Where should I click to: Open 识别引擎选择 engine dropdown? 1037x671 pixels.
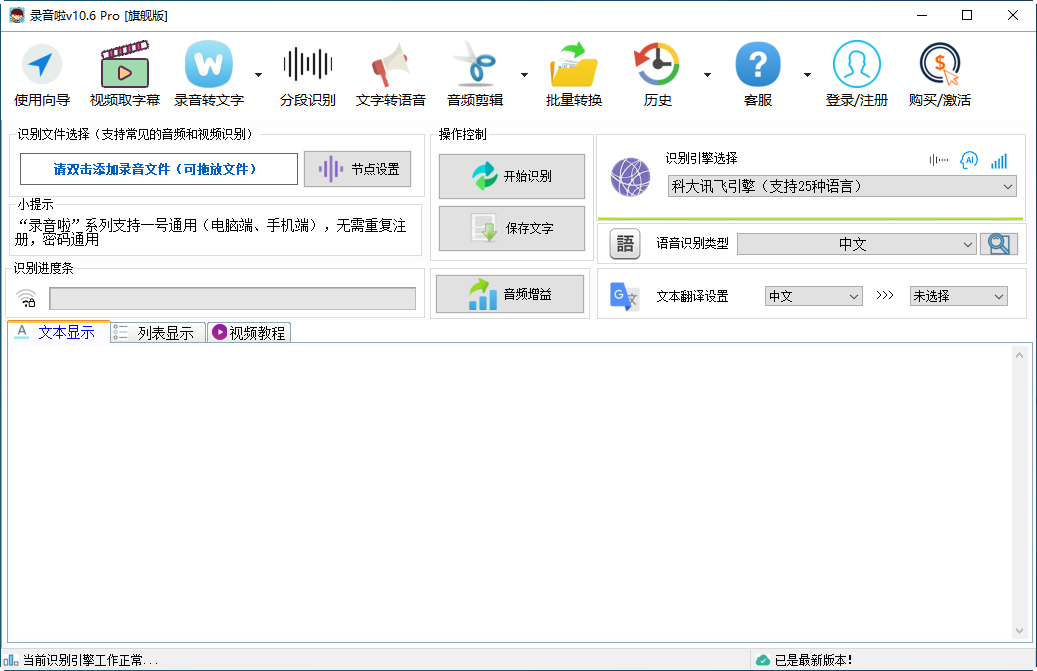pyautogui.click(x=841, y=186)
